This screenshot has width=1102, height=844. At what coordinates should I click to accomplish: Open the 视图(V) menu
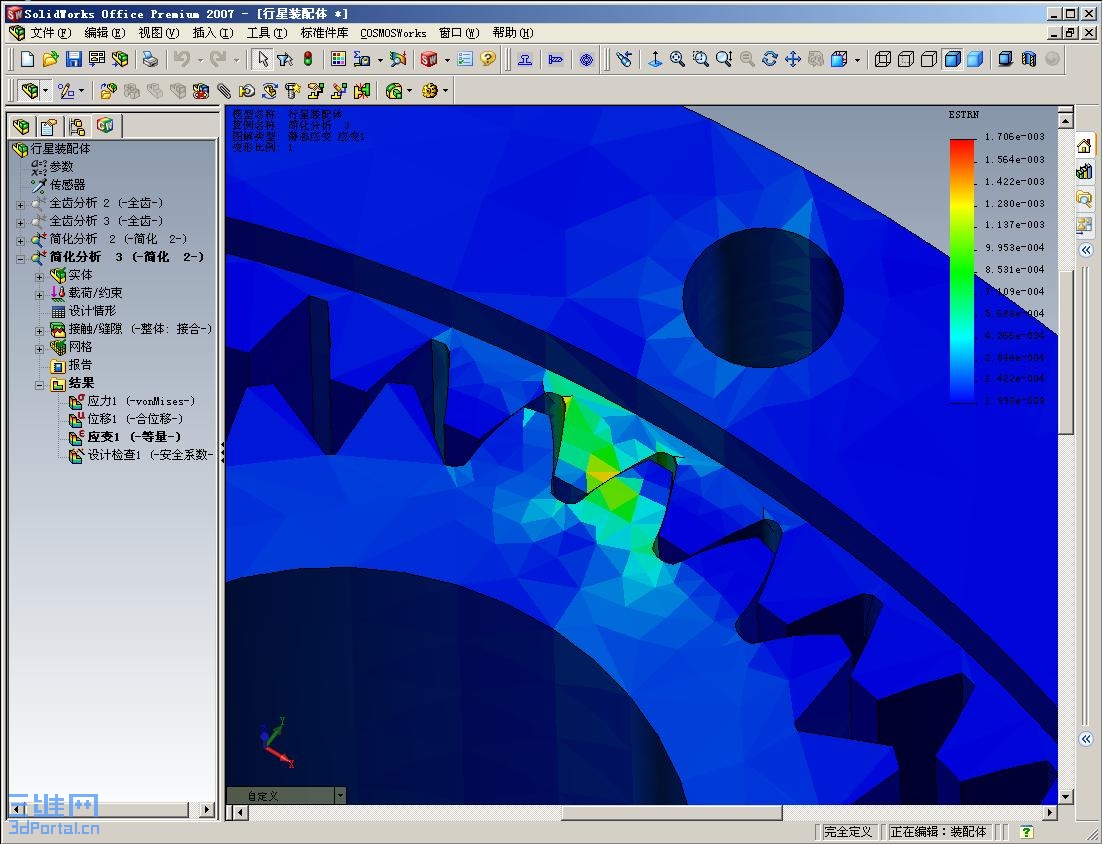point(158,33)
